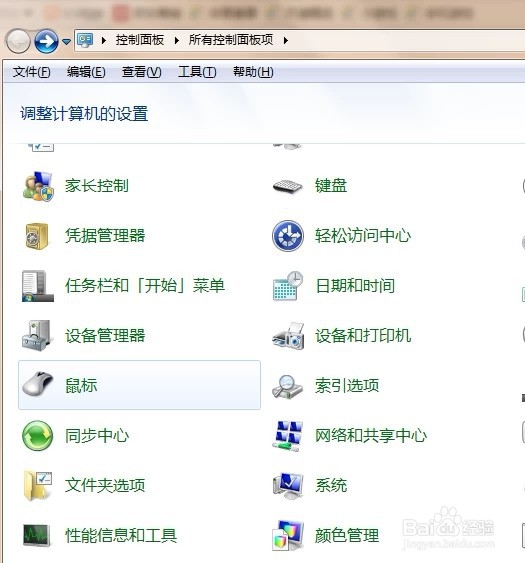Viewport: 525px width, 563px height.
Task: Click the 任务栏和「开始」菜单 icon
Action: click(38, 286)
